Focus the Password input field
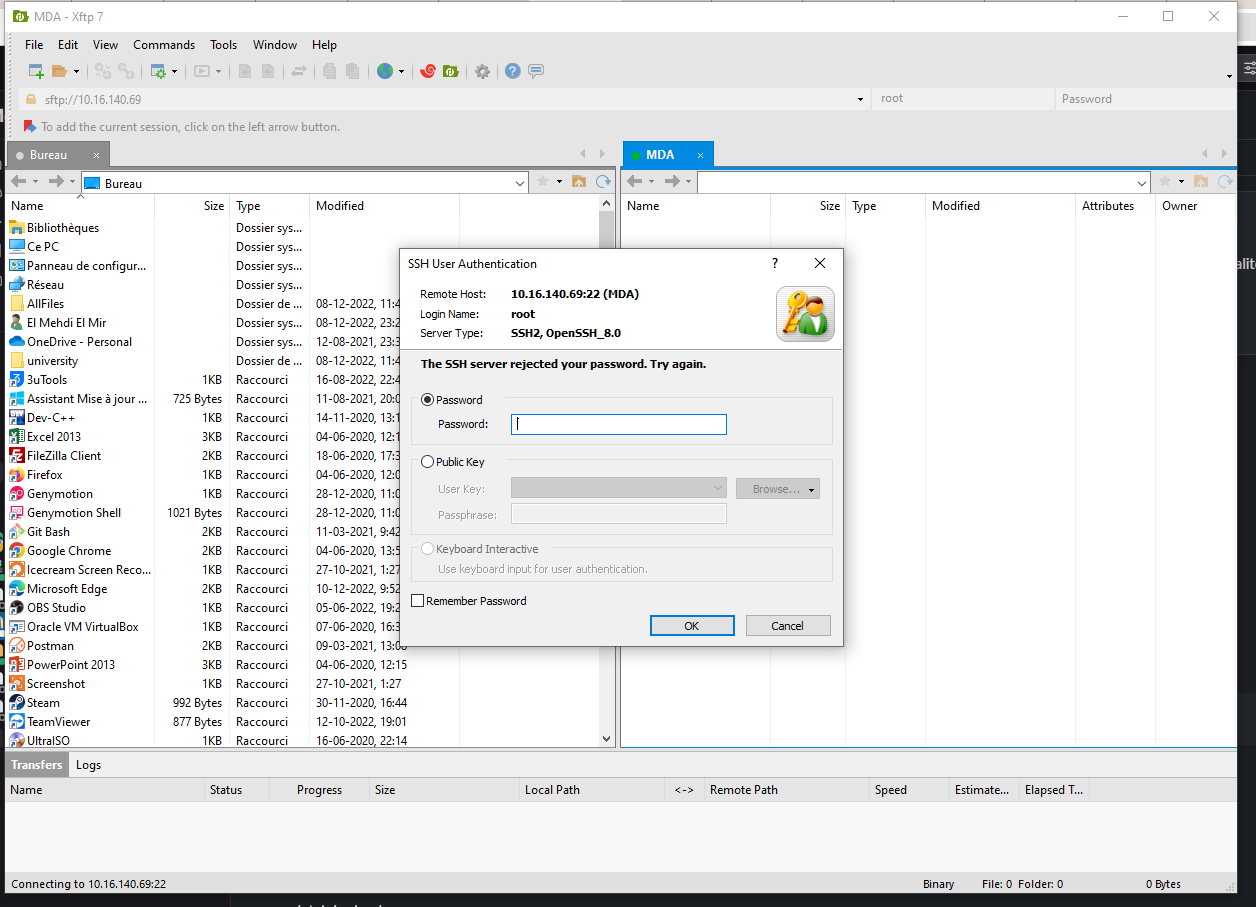Viewport: 1256px width, 907px height. pos(618,424)
